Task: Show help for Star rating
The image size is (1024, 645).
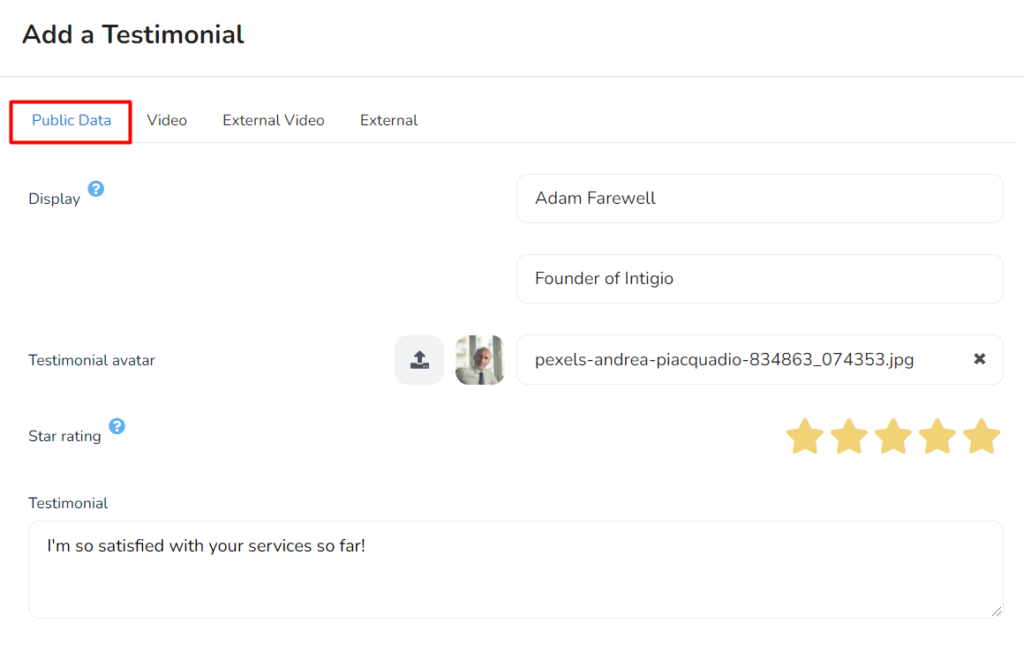Action: (117, 426)
